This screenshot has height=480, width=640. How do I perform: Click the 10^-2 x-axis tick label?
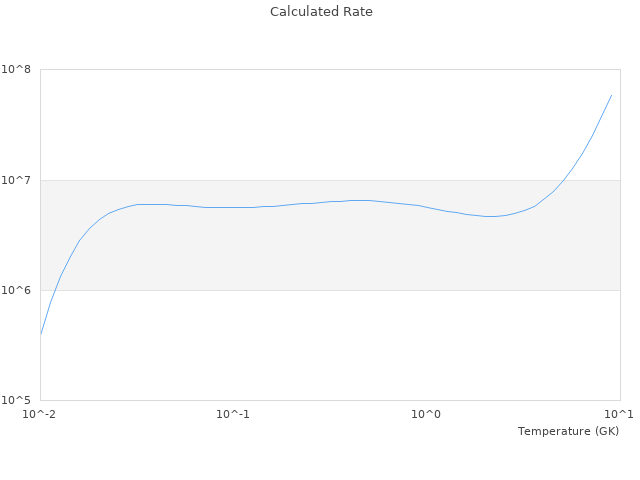pos(40,414)
